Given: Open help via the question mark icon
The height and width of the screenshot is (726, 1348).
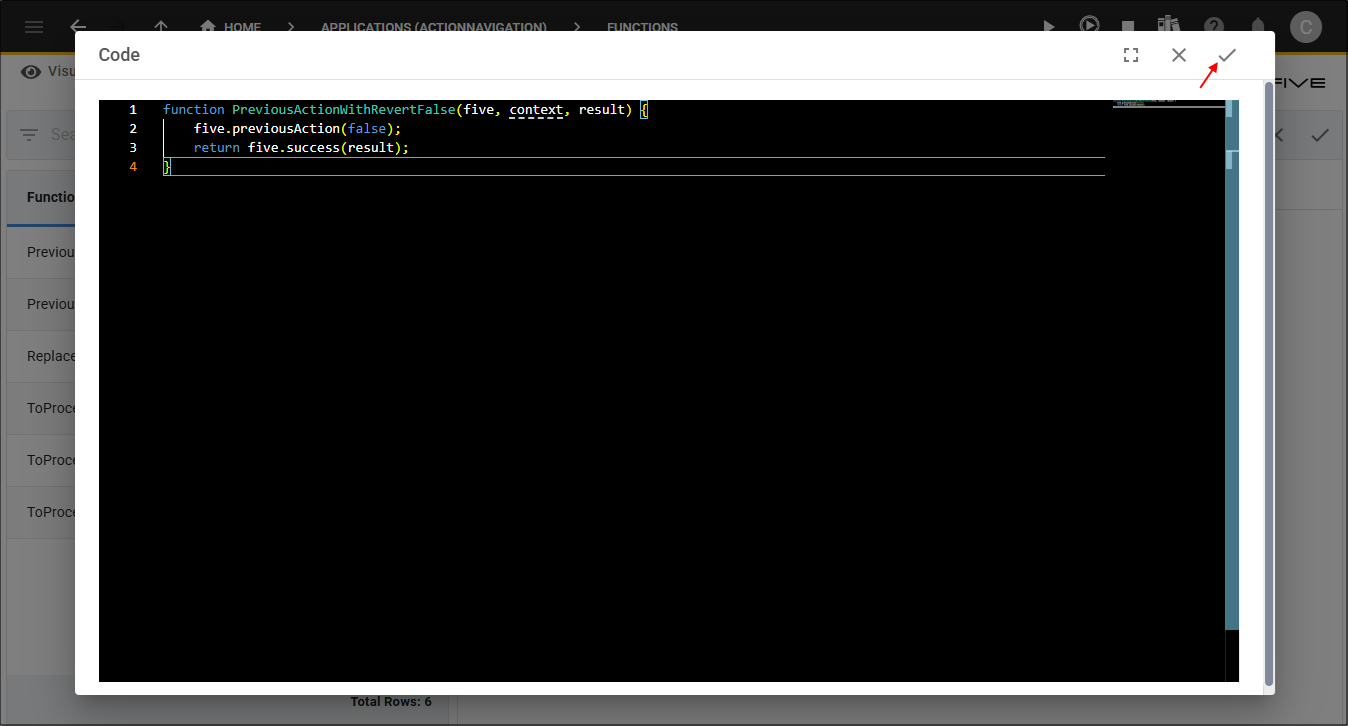Looking at the screenshot, I should 1213,27.
